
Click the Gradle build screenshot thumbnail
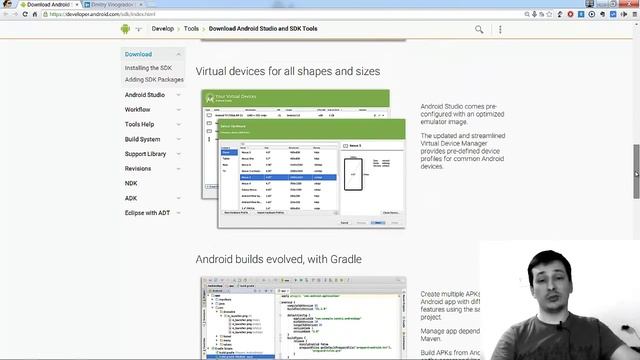tap(304, 318)
